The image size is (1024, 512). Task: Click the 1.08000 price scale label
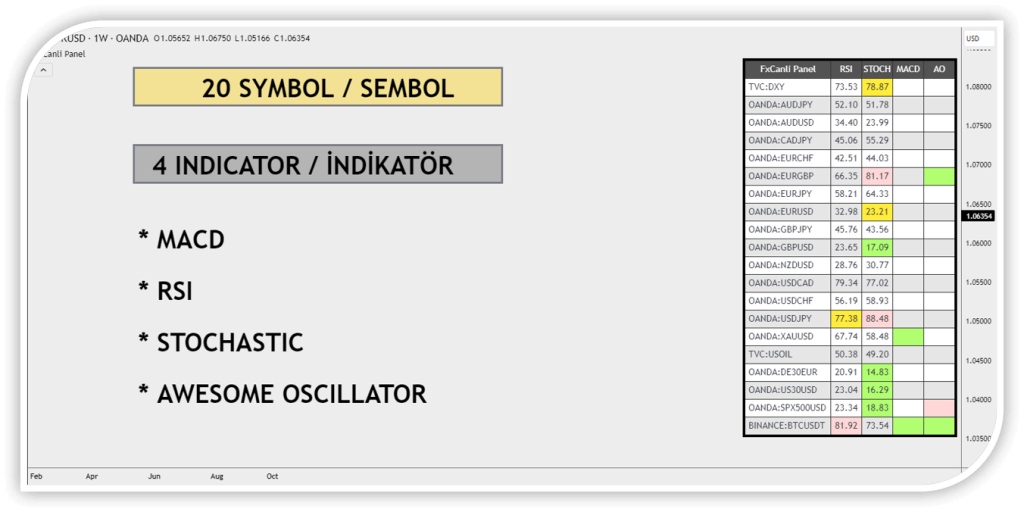[x=977, y=86]
